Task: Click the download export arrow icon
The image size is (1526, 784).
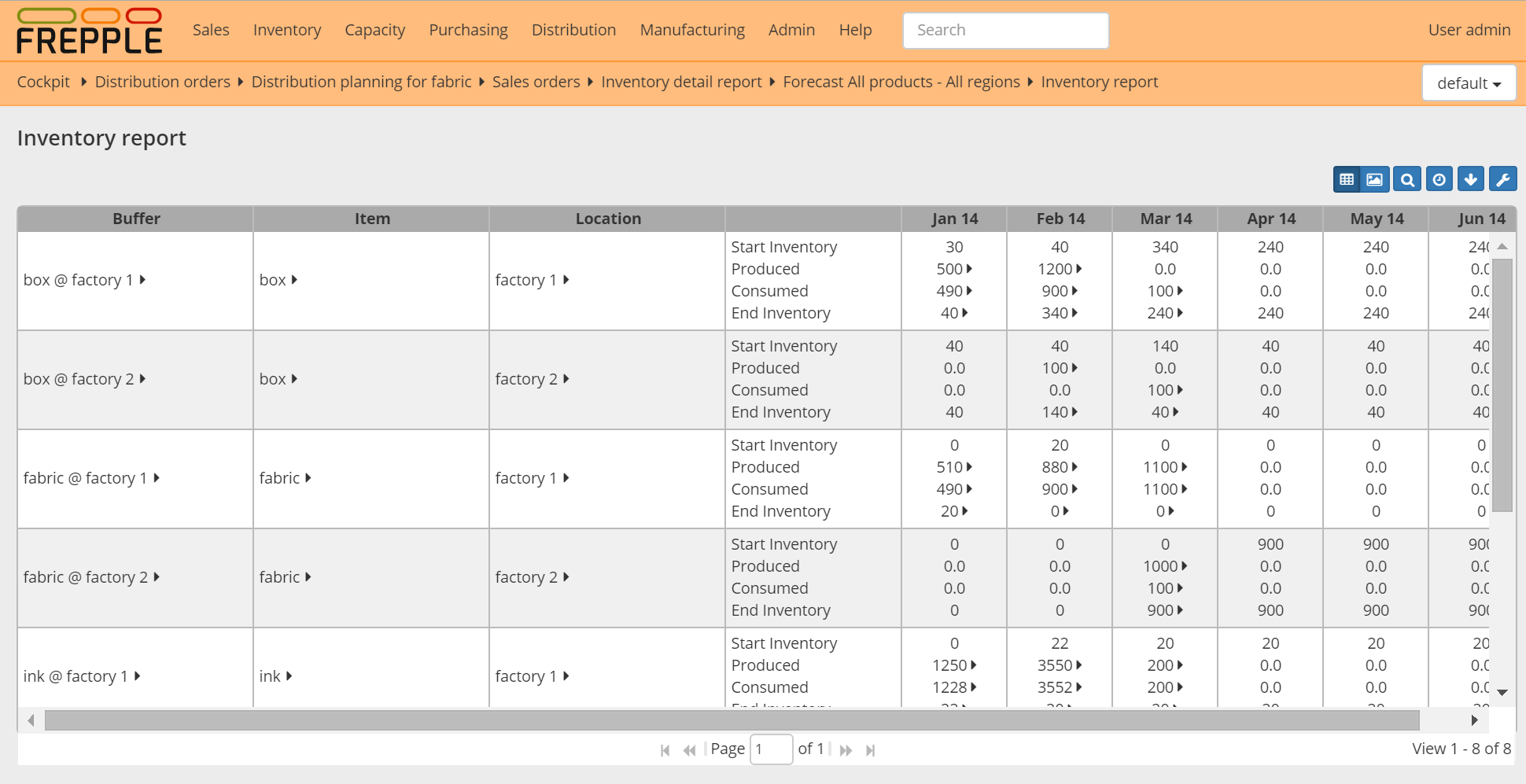Action: tap(1471, 179)
